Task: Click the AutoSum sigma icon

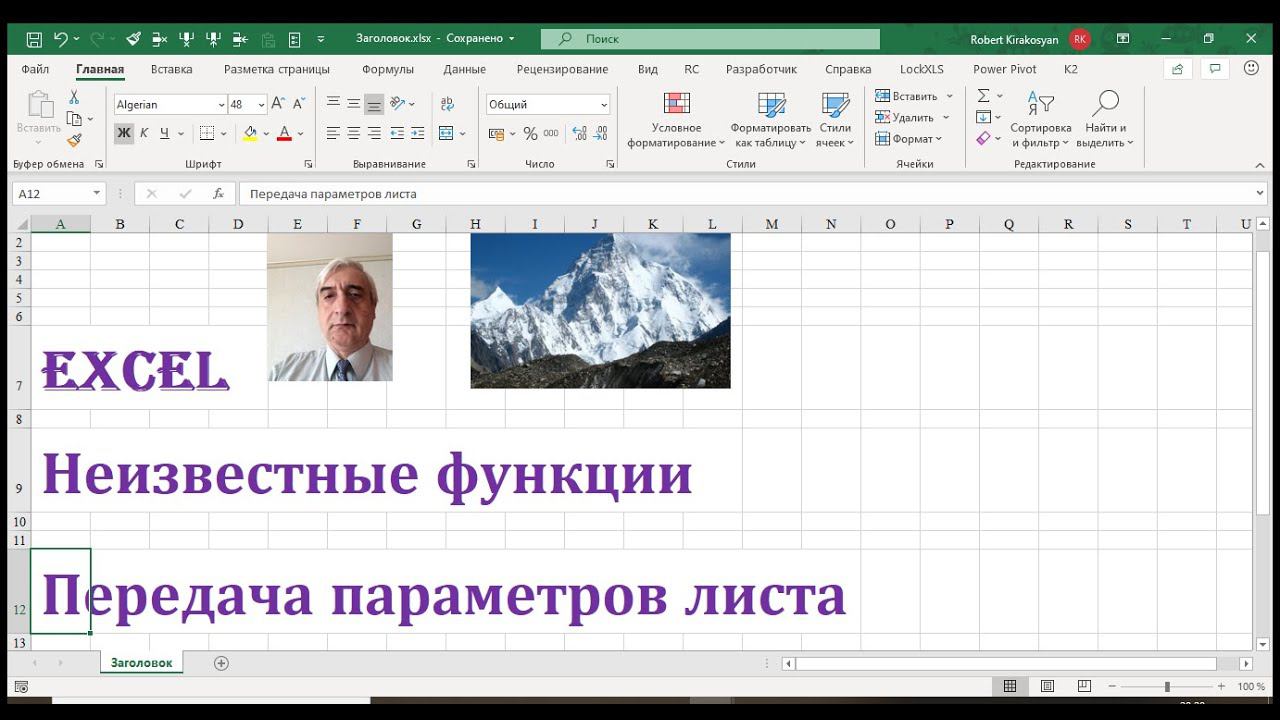Action: tap(984, 96)
